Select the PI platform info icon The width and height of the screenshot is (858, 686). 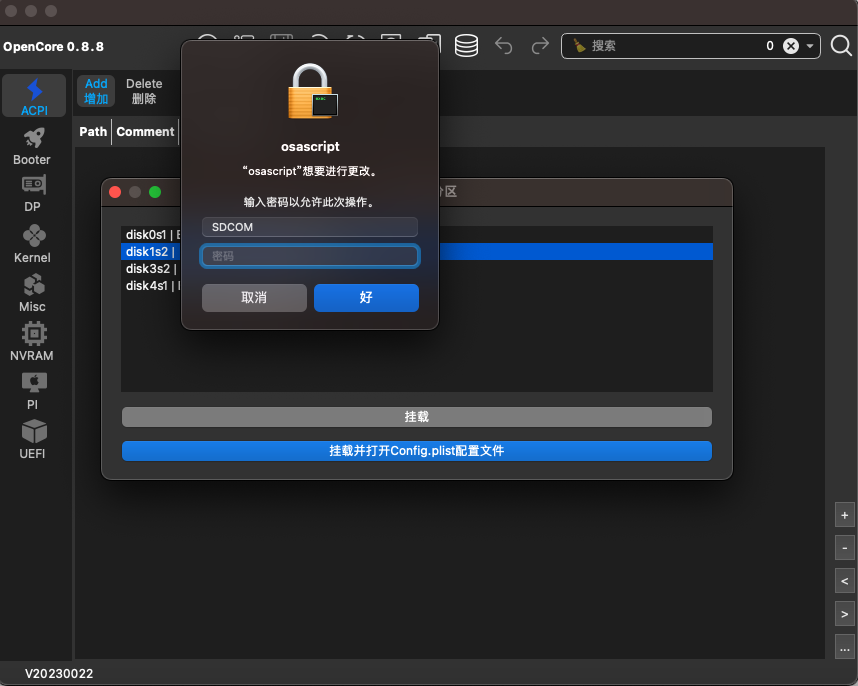(33, 391)
